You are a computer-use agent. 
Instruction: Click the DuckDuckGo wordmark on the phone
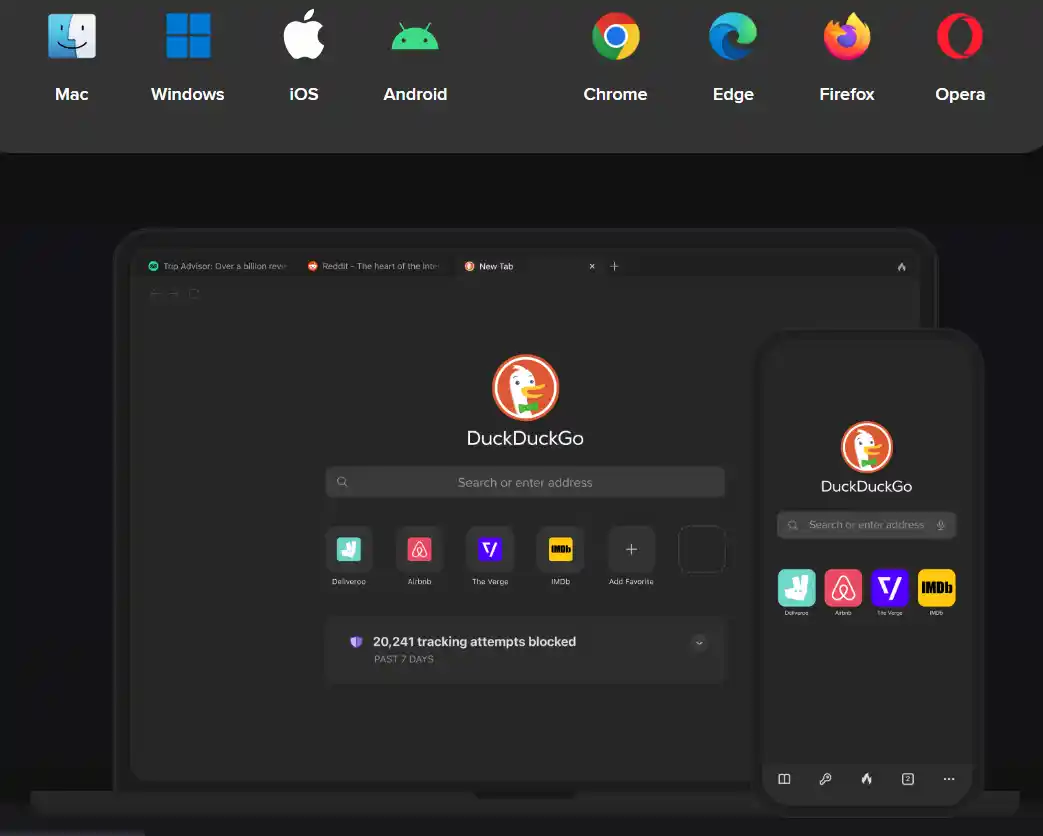click(x=866, y=486)
